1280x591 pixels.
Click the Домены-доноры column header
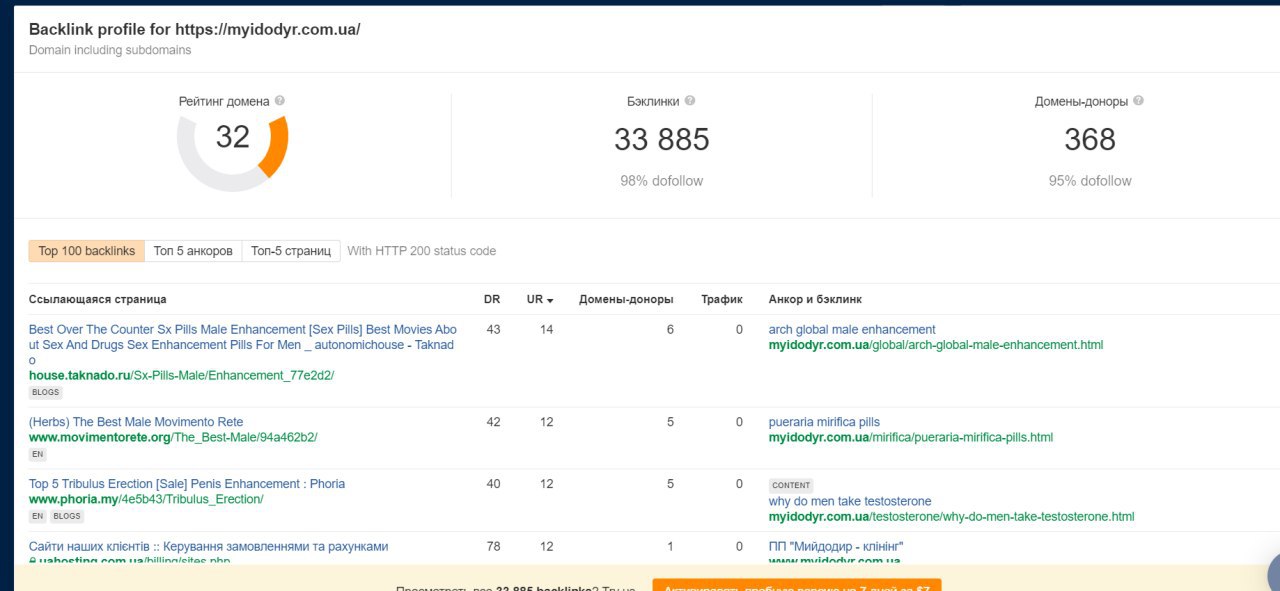(626, 299)
